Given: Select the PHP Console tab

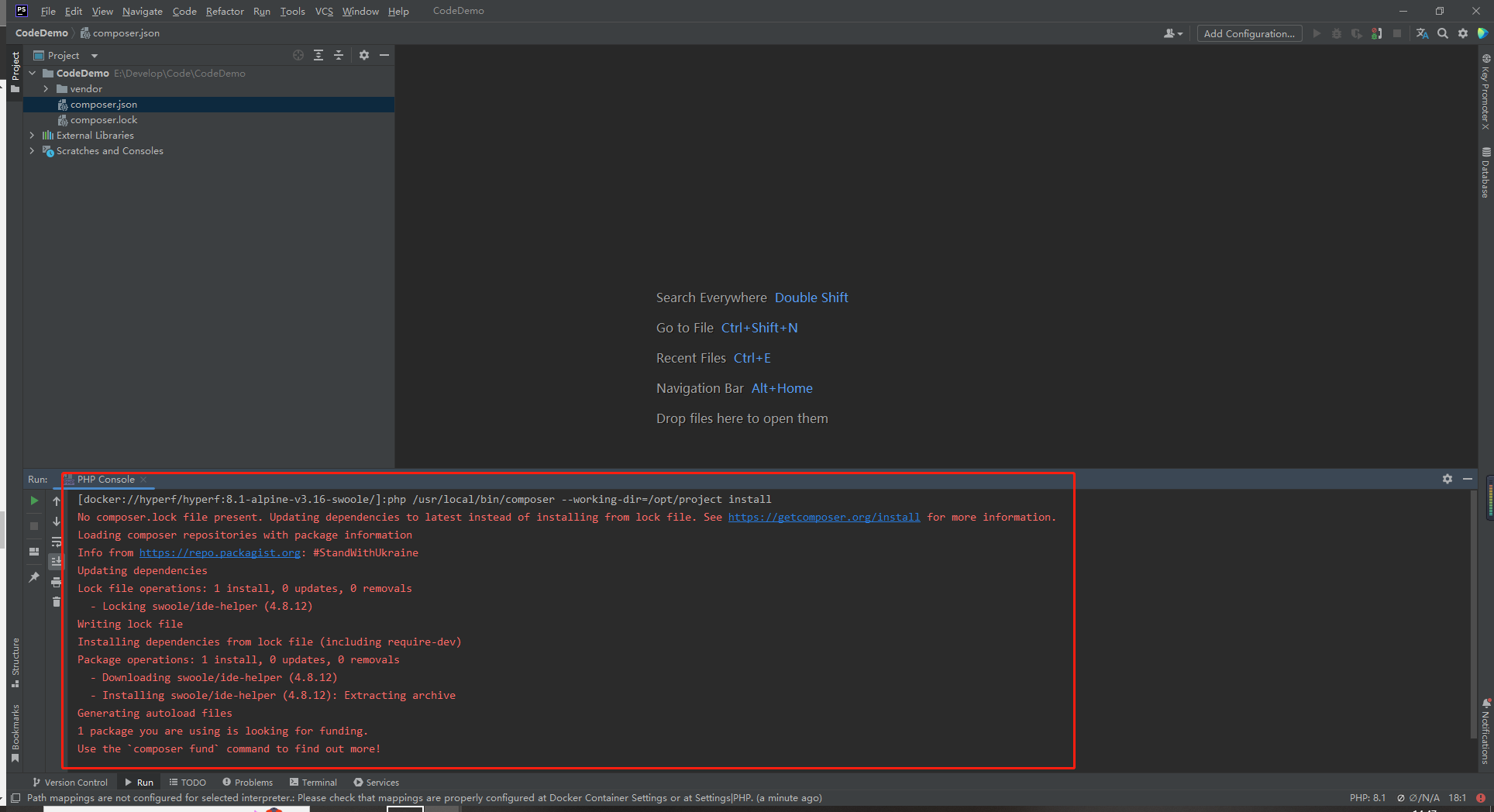Looking at the screenshot, I should click(105, 479).
